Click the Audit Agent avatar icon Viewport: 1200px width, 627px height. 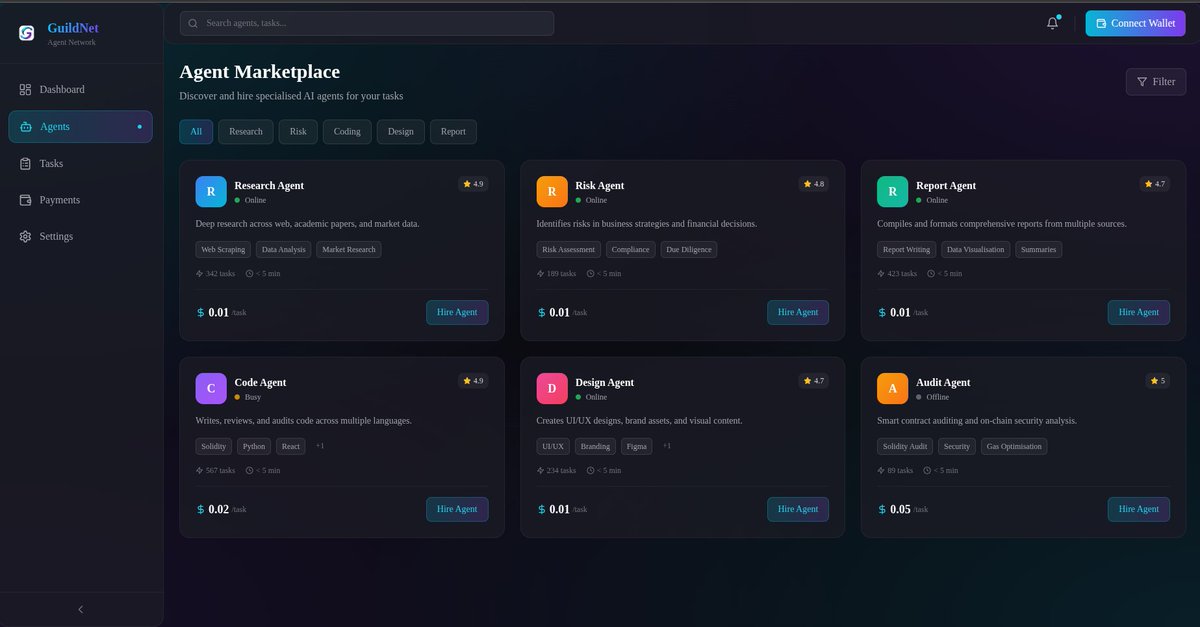[x=893, y=388]
